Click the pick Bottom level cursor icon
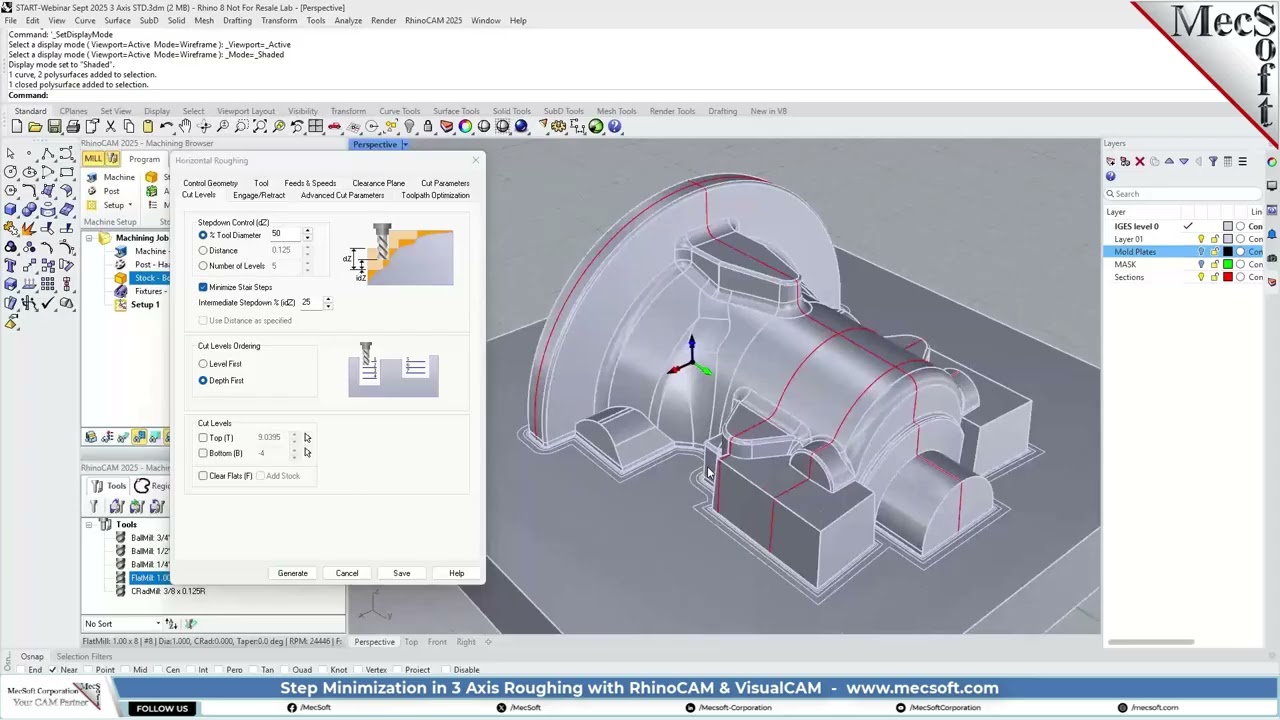Image resolution: width=1280 pixels, height=720 pixels. tap(307, 453)
